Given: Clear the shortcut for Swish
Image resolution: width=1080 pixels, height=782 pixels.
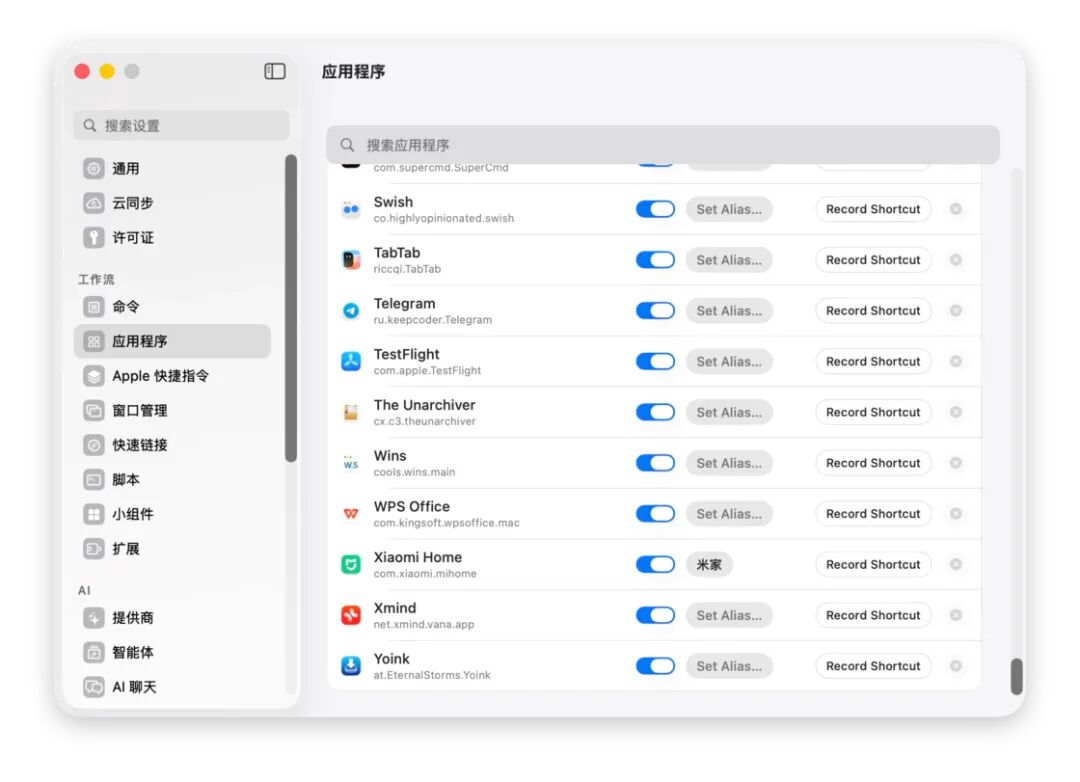Looking at the screenshot, I should [956, 209].
